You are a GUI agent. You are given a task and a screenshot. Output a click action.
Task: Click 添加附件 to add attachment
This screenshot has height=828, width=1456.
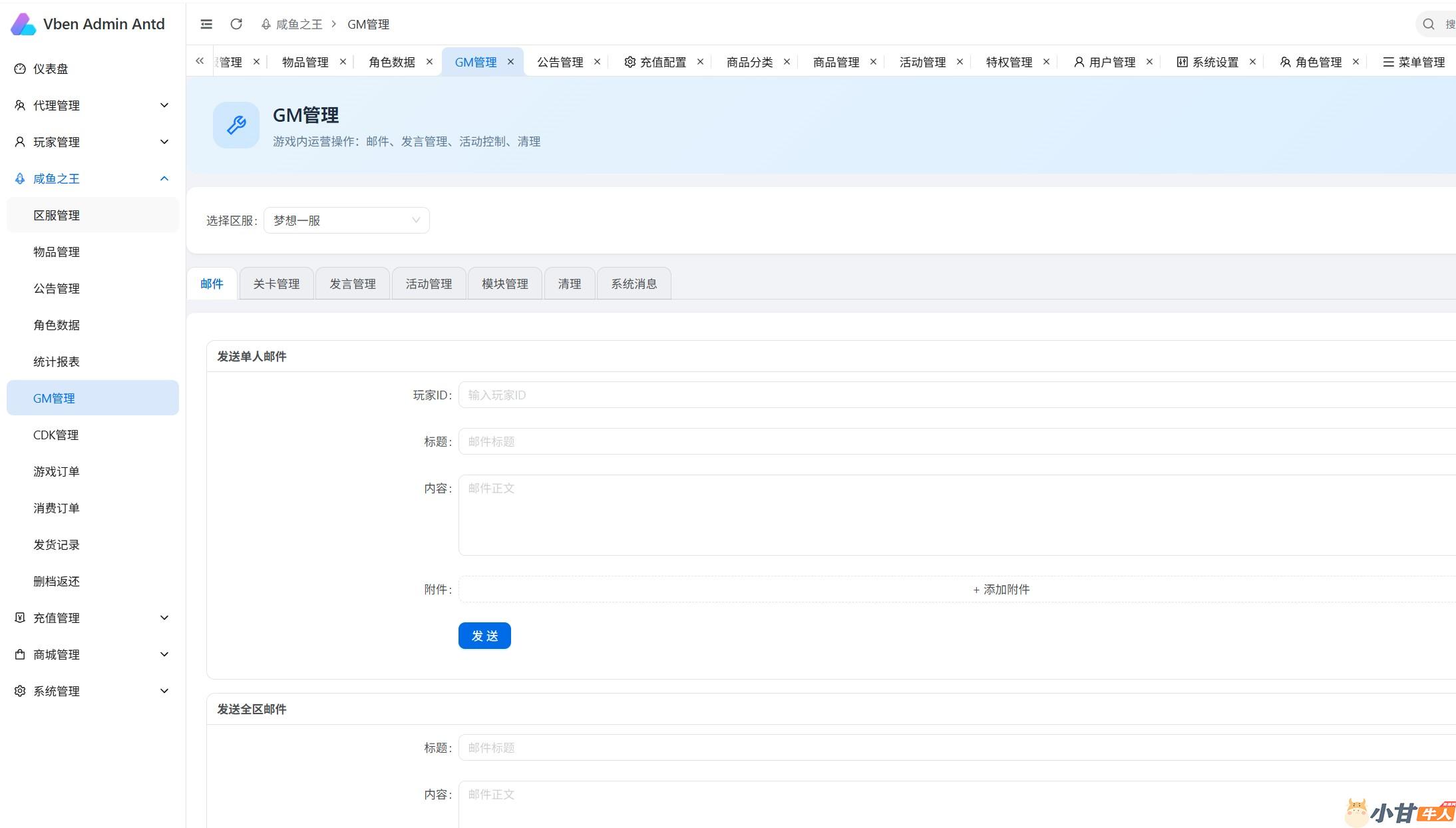(957, 589)
